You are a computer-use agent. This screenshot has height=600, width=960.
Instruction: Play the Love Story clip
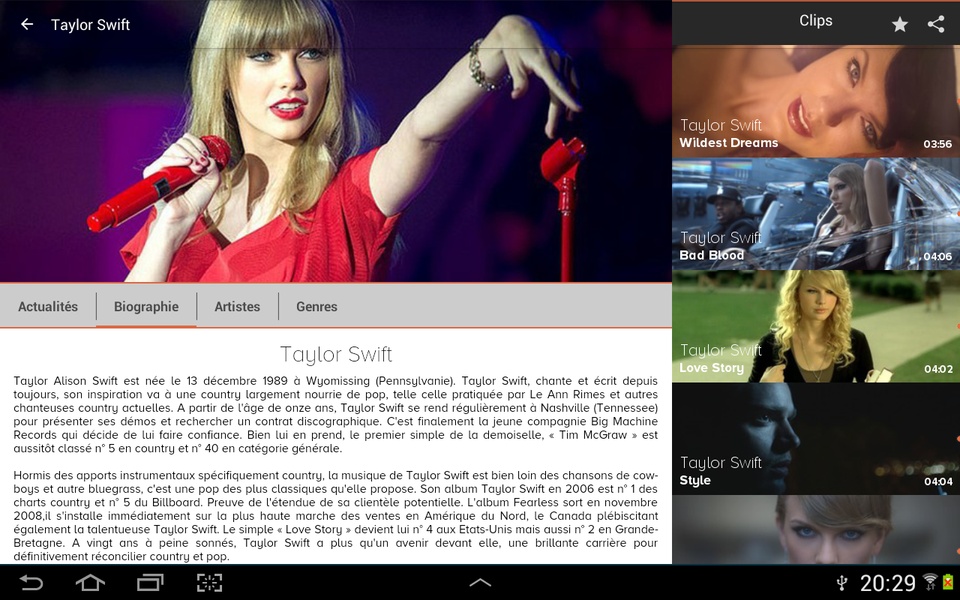coord(816,326)
